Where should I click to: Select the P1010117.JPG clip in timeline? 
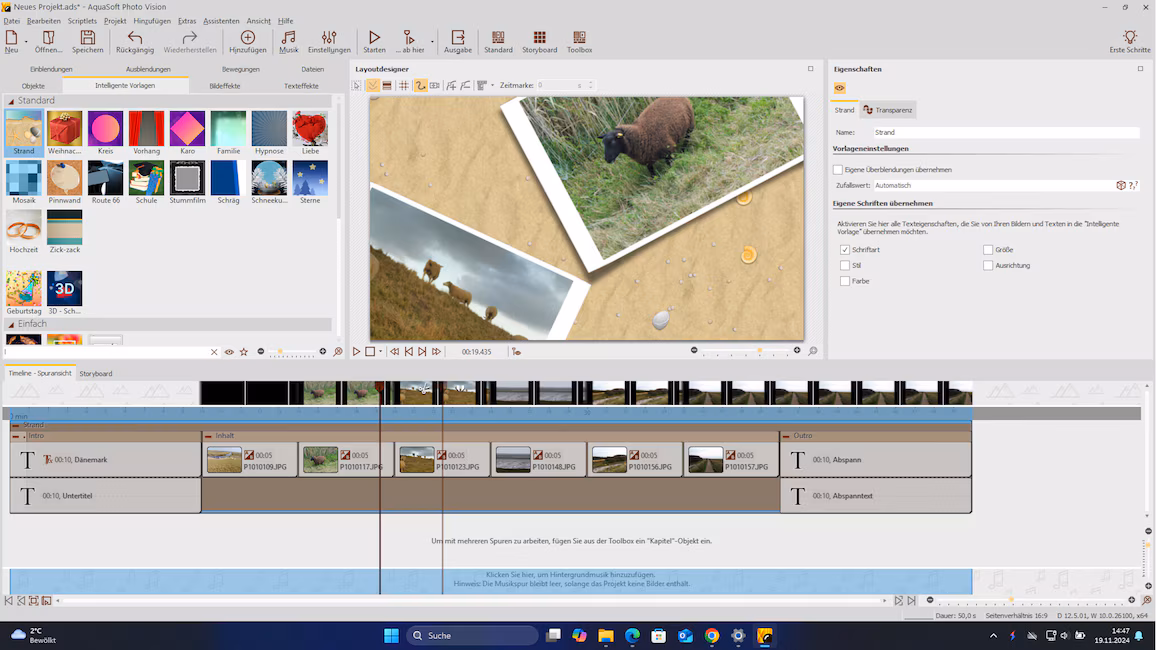pos(346,460)
